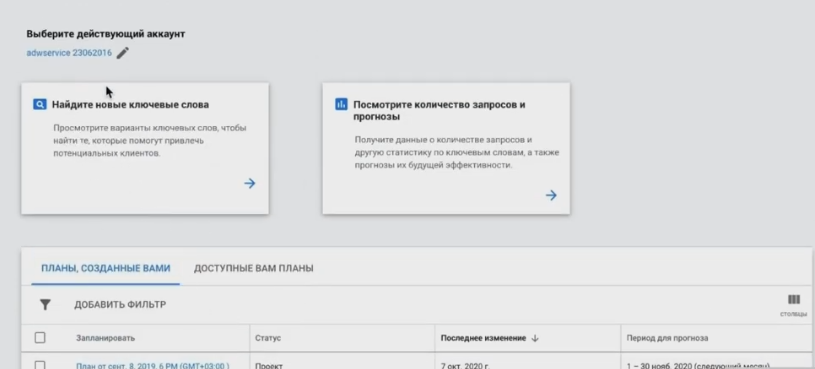
Task: Switch to 'Доступные вам планы' tab
Action: click(254, 268)
